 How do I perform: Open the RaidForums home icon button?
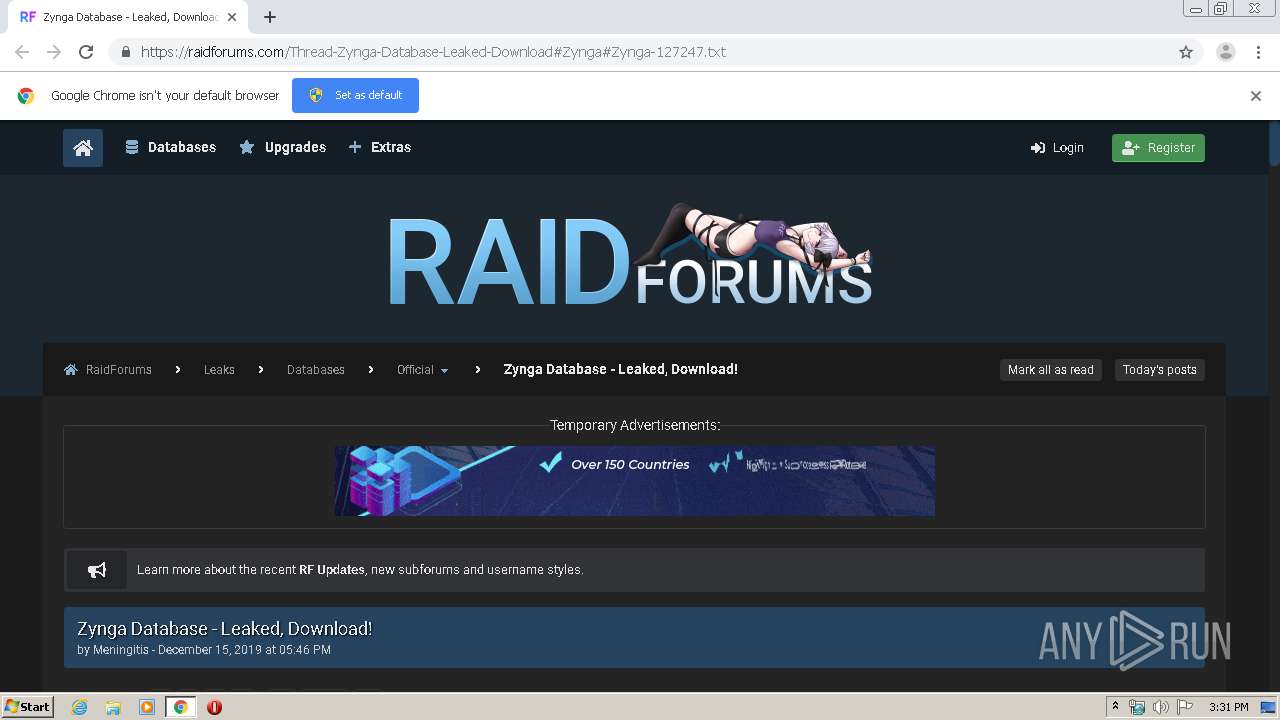[83, 147]
